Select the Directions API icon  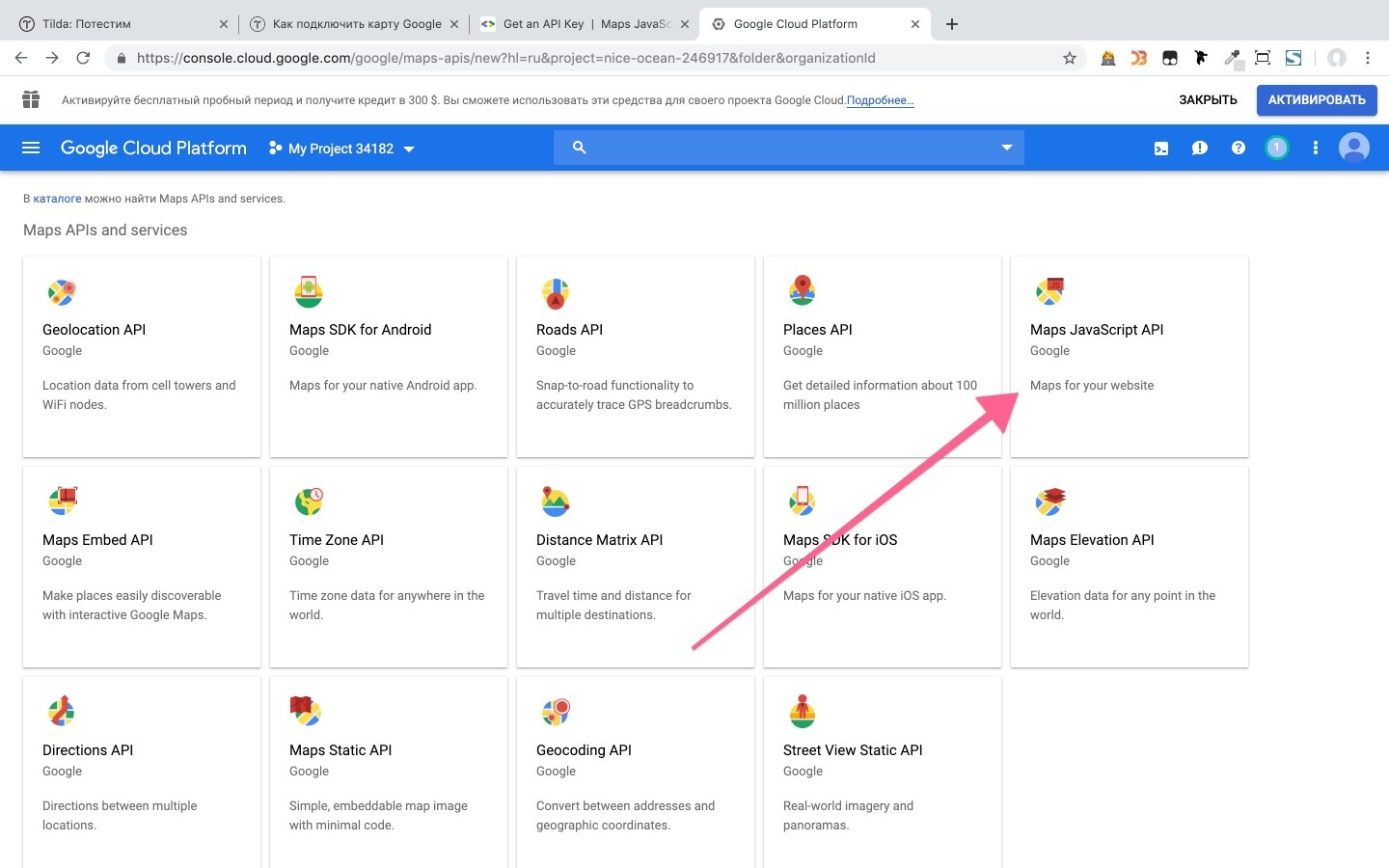pyautogui.click(x=62, y=712)
